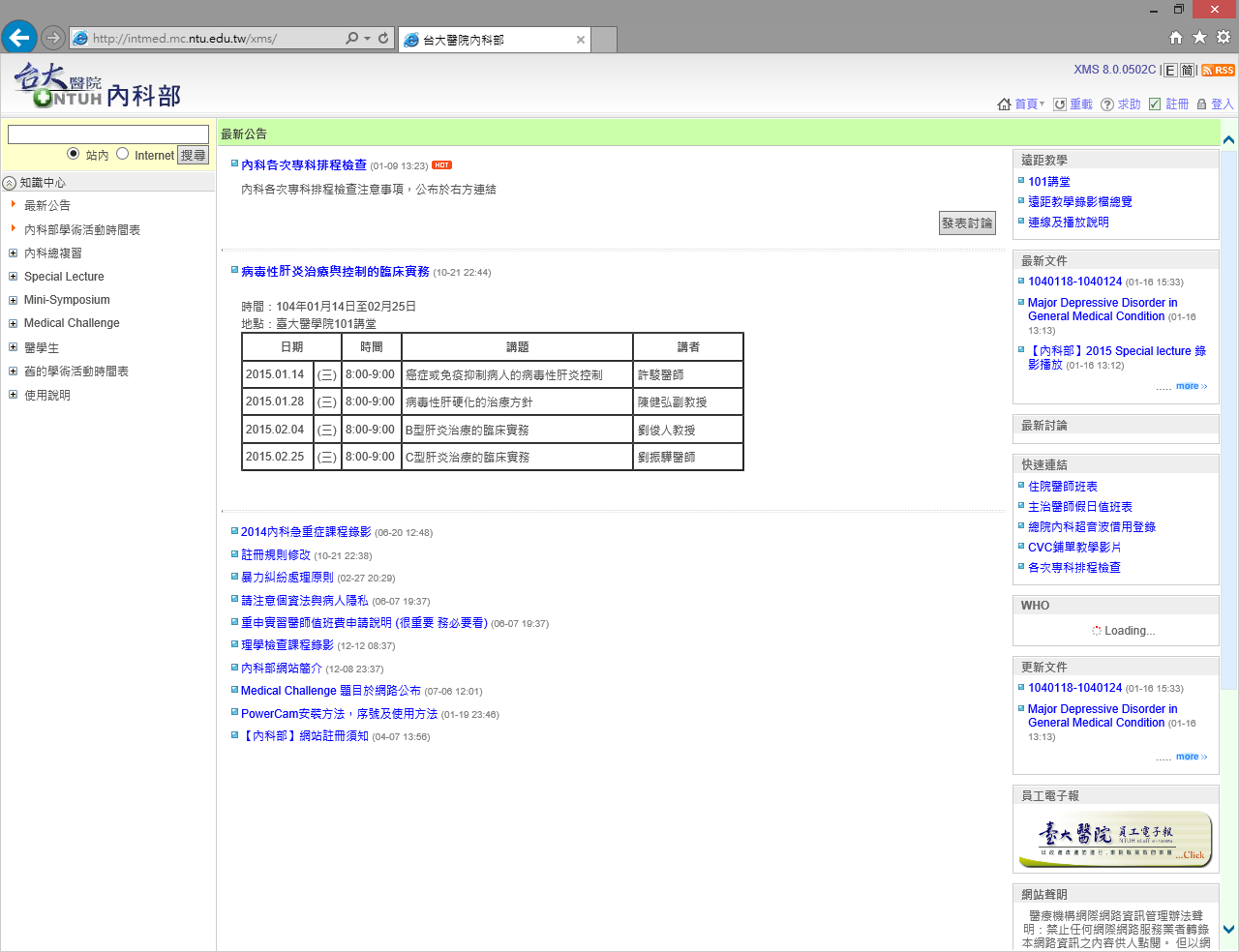Viewport: 1239px width, 952px height.
Task: Open the 主治醫師假日值班表 link
Action: [x=1080, y=507]
